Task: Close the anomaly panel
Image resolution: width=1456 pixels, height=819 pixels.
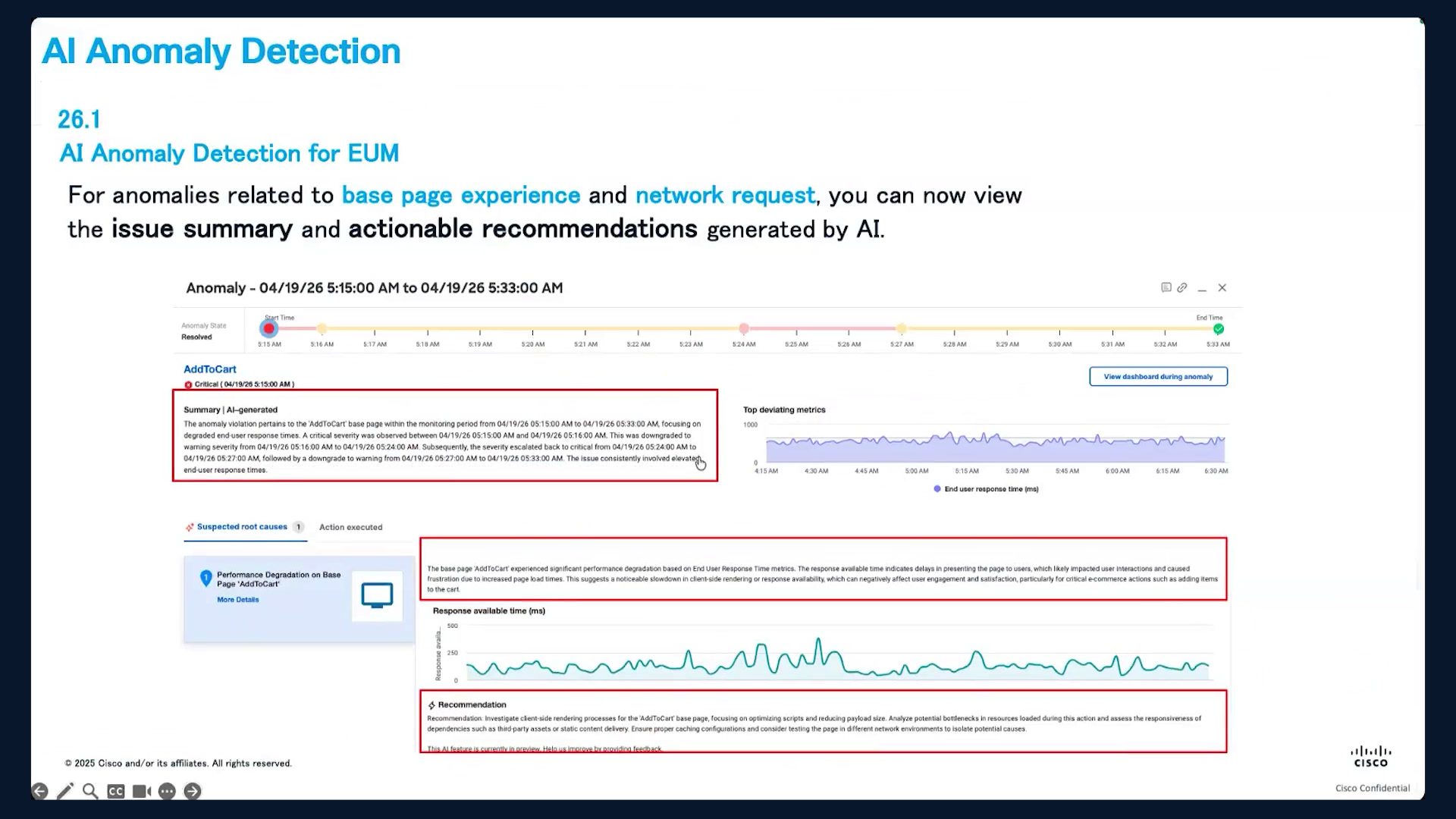Action: (x=1222, y=287)
